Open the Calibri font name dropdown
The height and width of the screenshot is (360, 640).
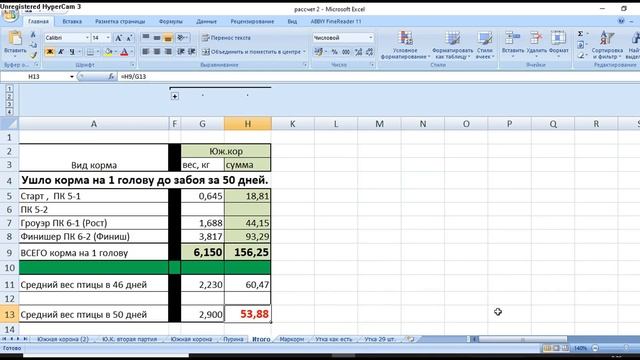click(x=87, y=38)
